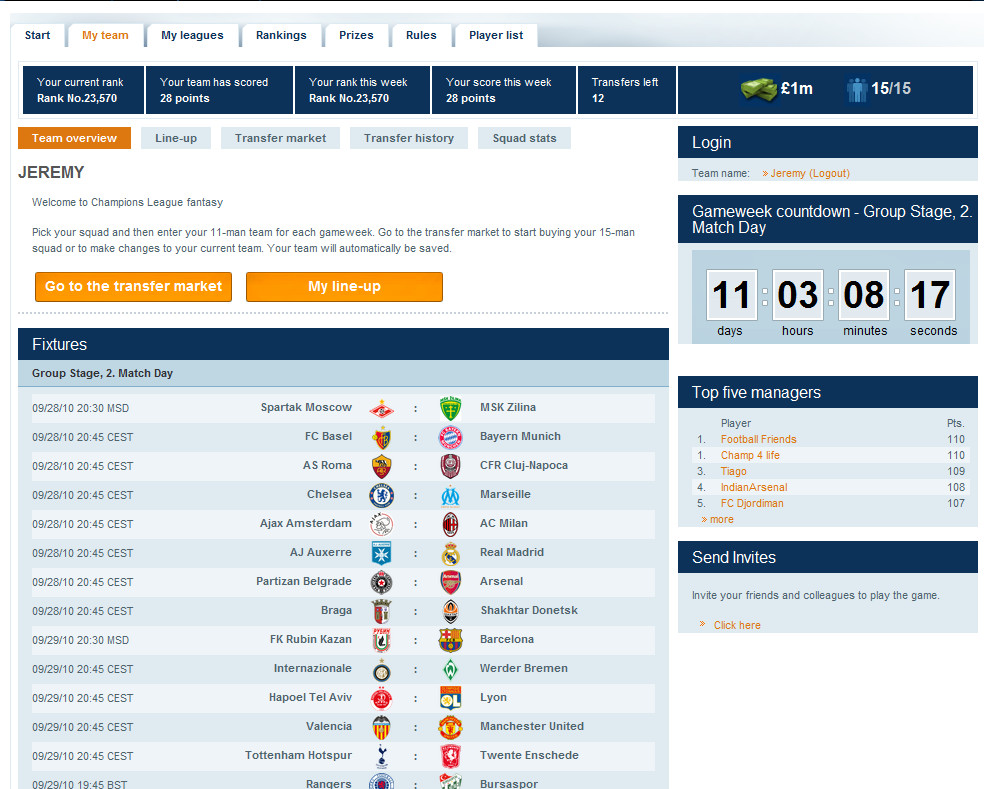Click the countdown seconds counter
Screen dimensions: 984x789
coord(930,295)
